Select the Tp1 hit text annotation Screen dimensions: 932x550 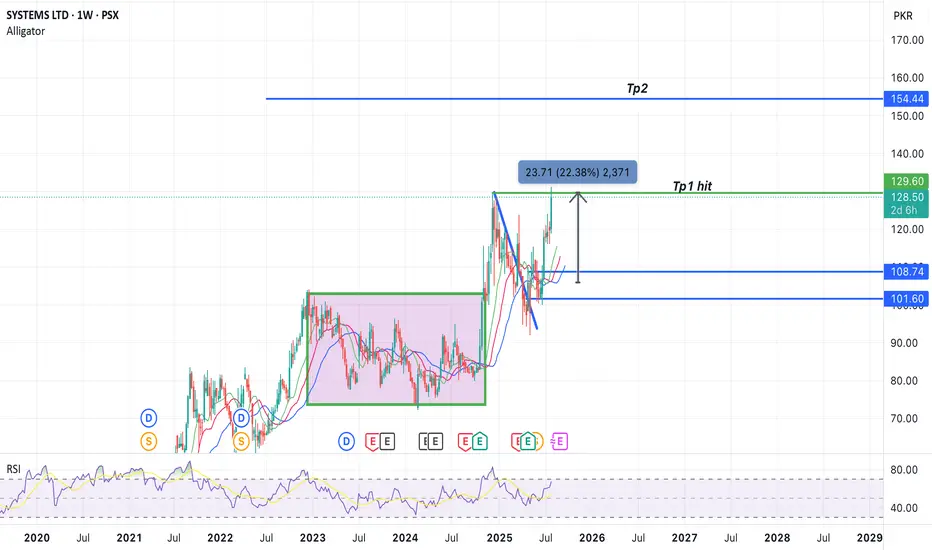coord(692,186)
